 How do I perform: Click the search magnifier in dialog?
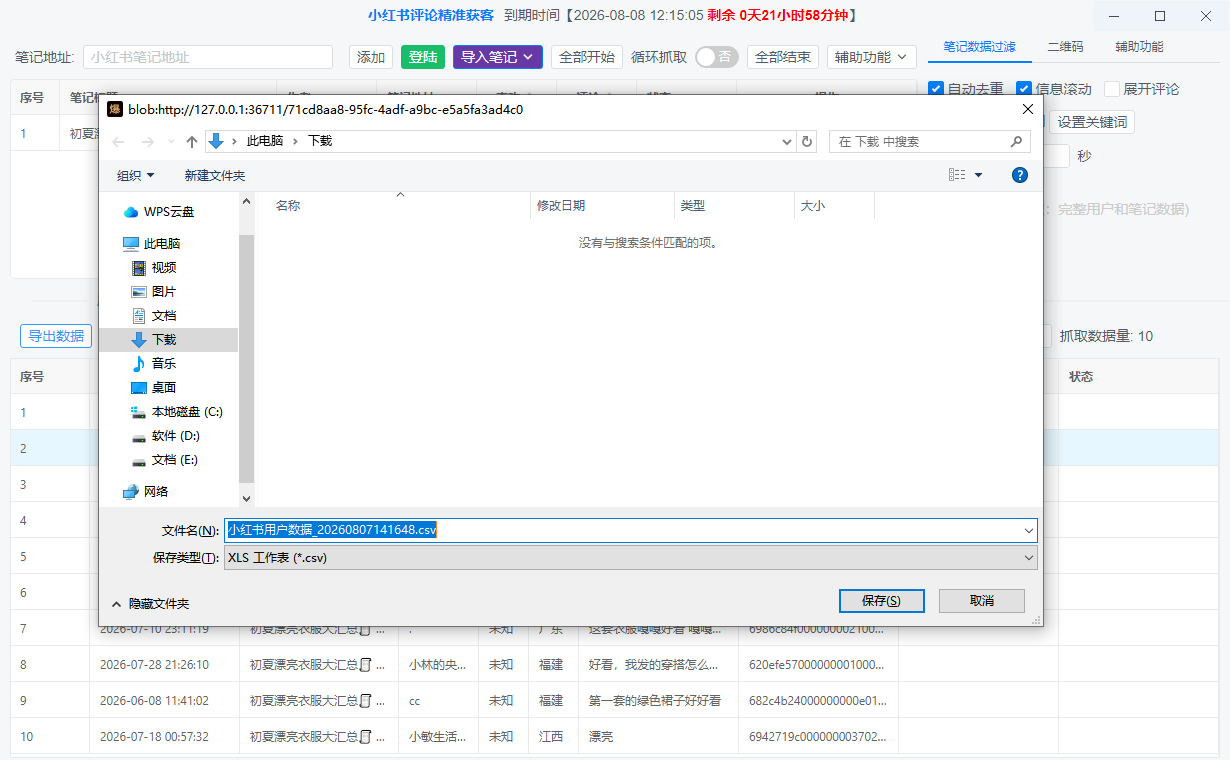[1017, 142]
